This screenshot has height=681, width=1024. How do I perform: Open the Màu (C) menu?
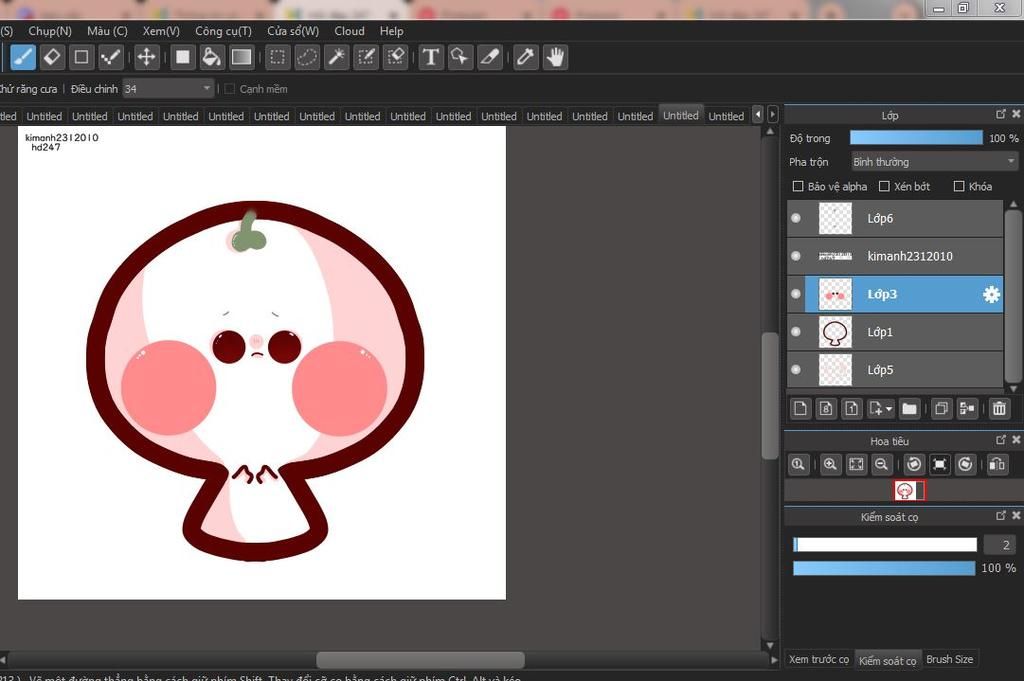pos(107,31)
